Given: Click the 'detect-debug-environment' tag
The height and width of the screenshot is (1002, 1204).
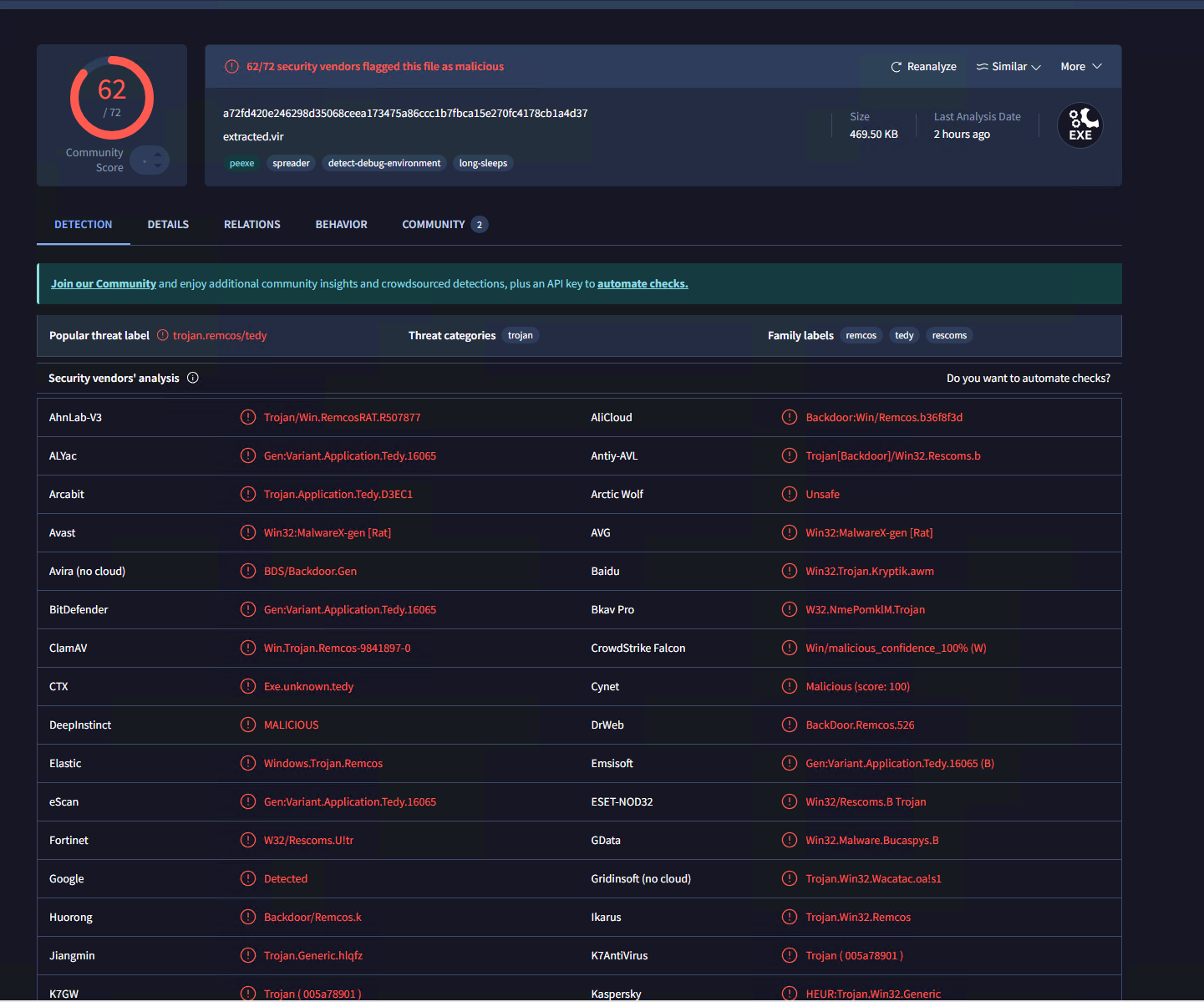Looking at the screenshot, I should pos(384,163).
